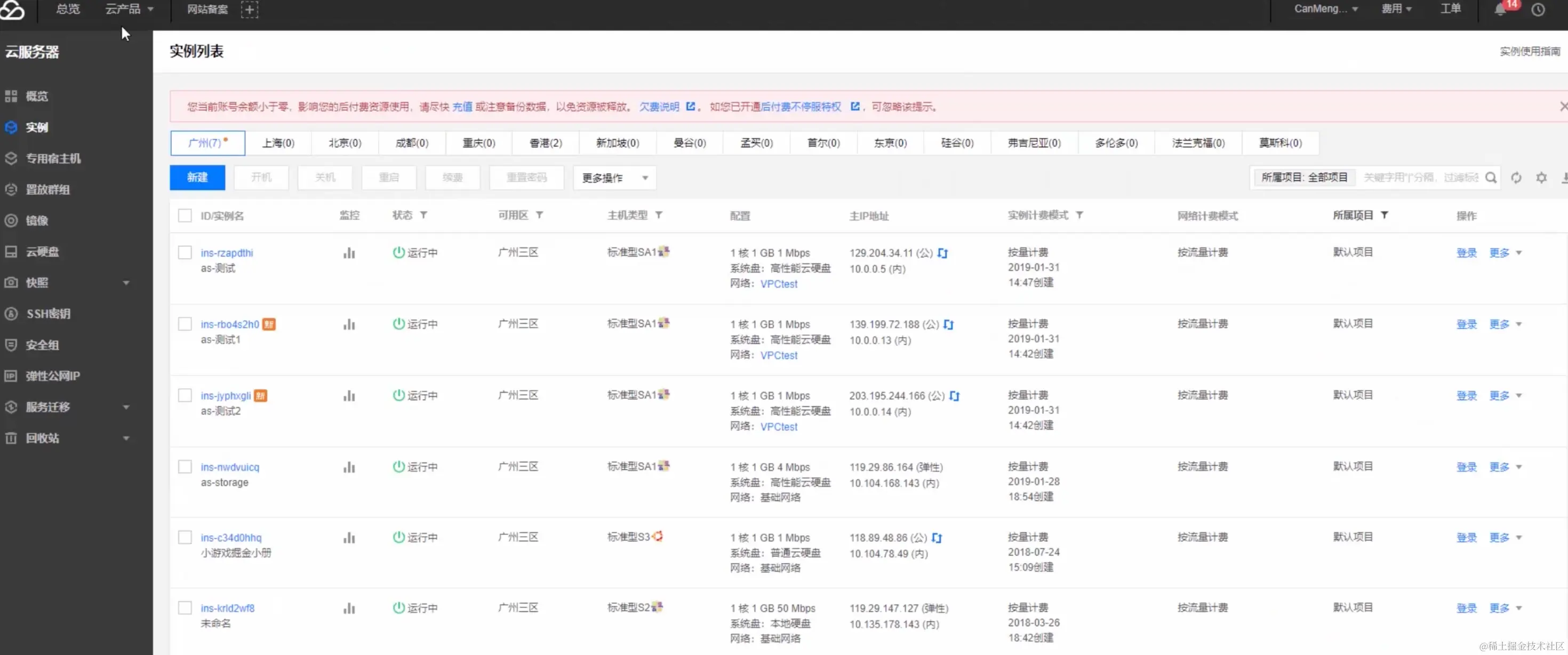The height and width of the screenshot is (655, 1568).
Task: Select the checkbox for ins-rbo4s2h0
Action: [x=185, y=324]
